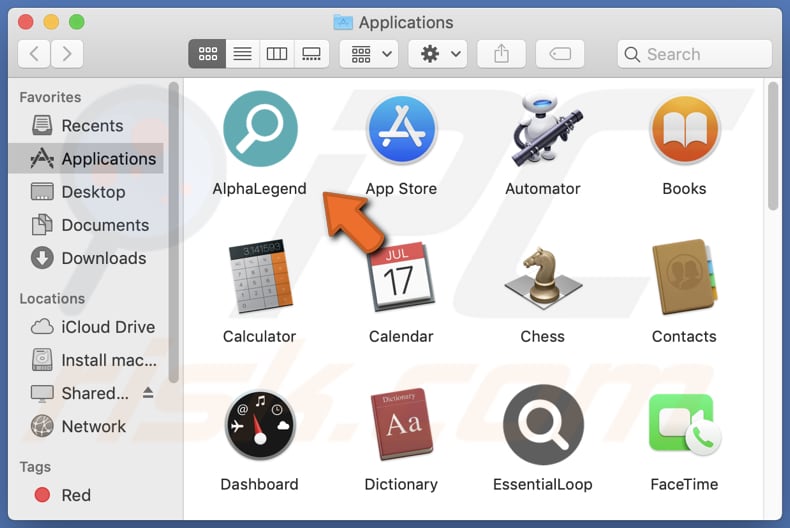
Task: Select the Red tag in sidebar
Action: pos(75,495)
